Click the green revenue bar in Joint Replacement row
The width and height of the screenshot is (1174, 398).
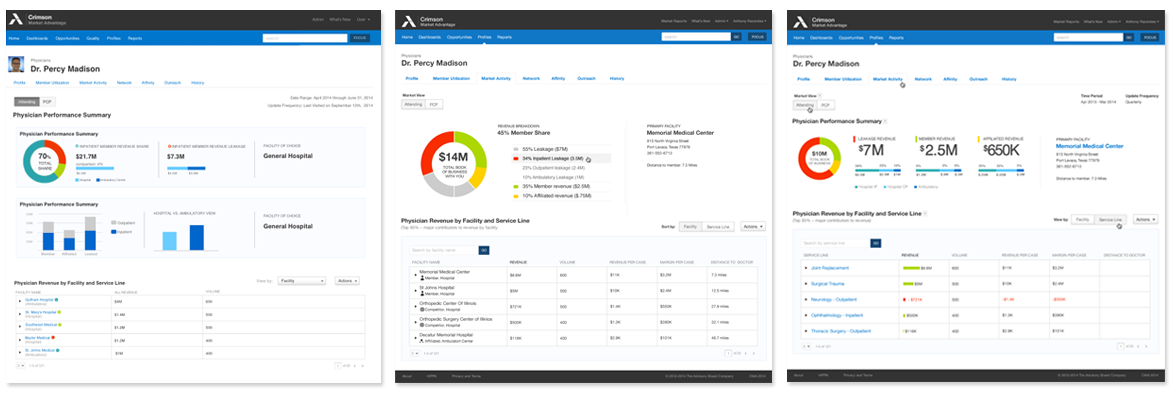911,267
